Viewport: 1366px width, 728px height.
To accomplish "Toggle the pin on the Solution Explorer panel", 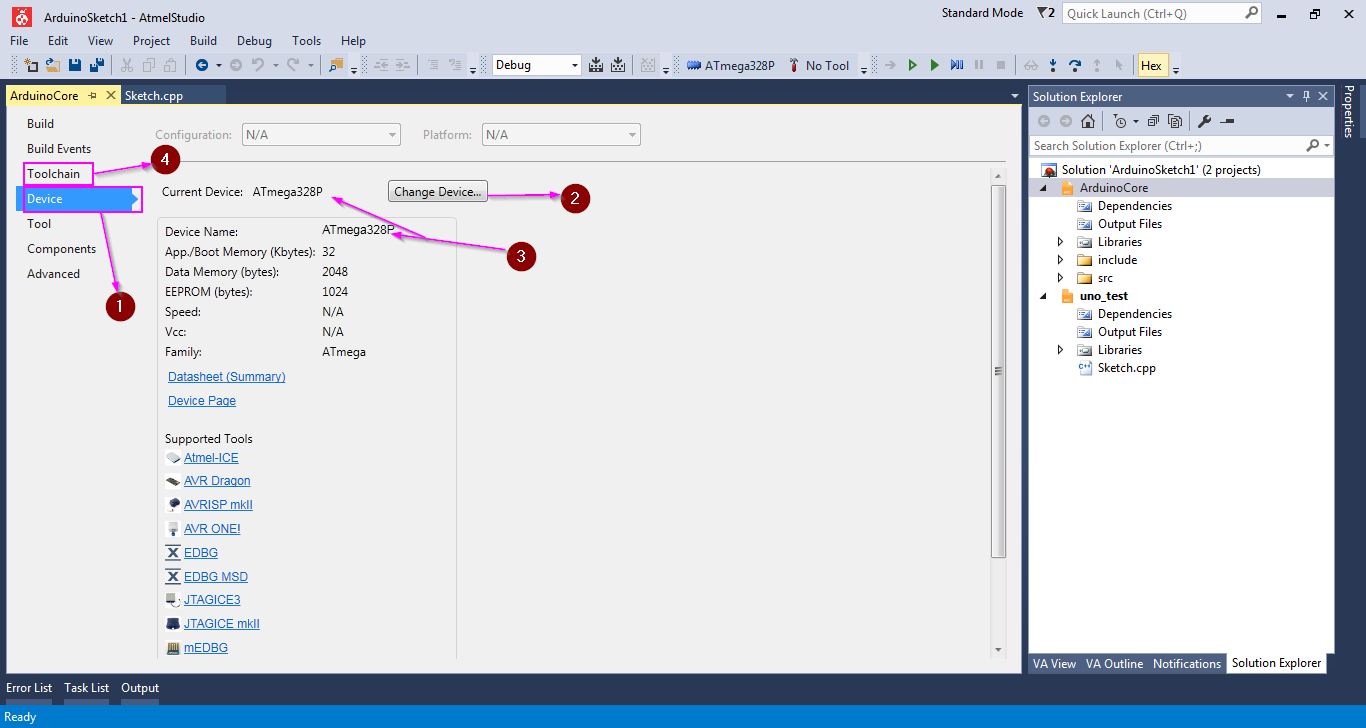I will (x=1306, y=96).
